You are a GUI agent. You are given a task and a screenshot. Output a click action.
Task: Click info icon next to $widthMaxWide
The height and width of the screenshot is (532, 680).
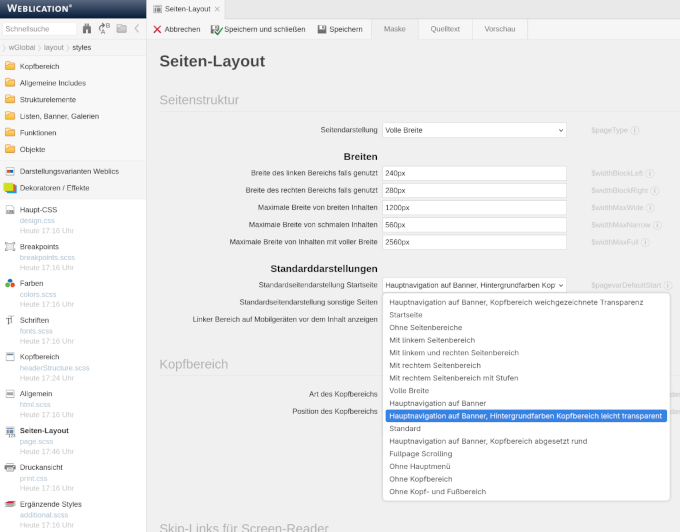pos(650,208)
